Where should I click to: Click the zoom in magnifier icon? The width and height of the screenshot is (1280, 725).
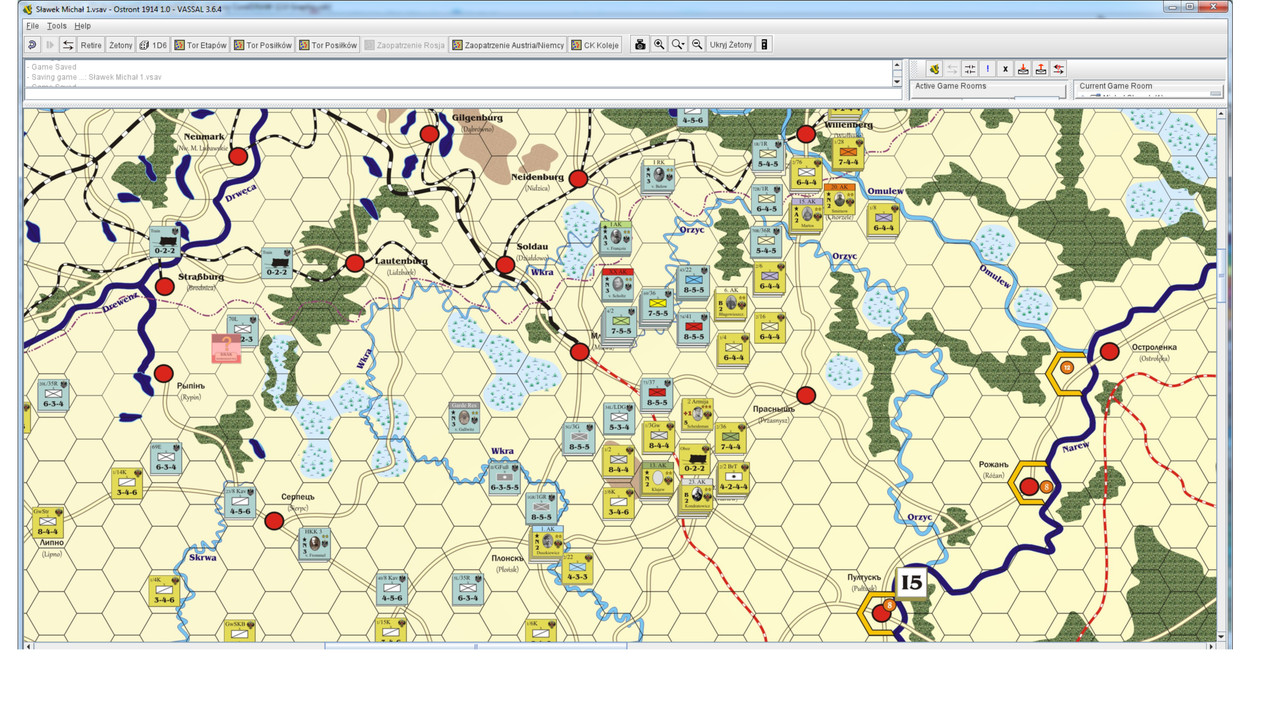(x=659, y=45)
